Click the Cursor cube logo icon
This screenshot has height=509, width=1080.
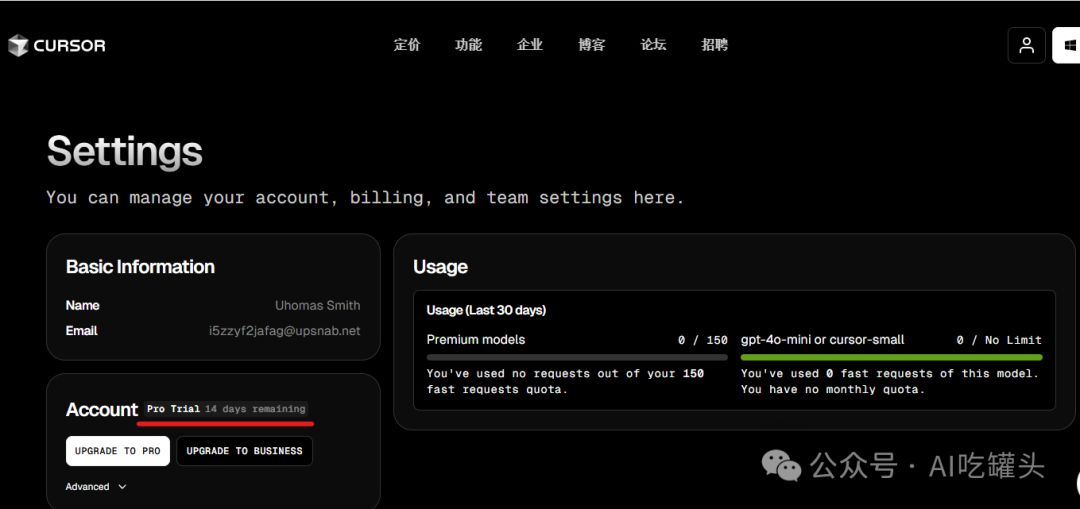point(18,45)
